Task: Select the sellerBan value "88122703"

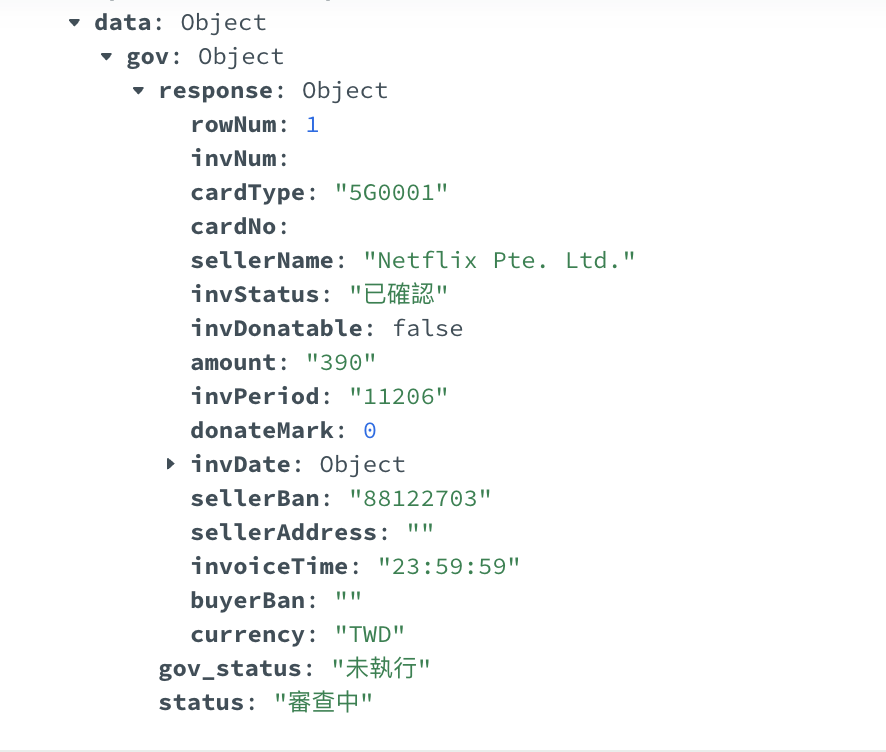Action: (420, 498)
